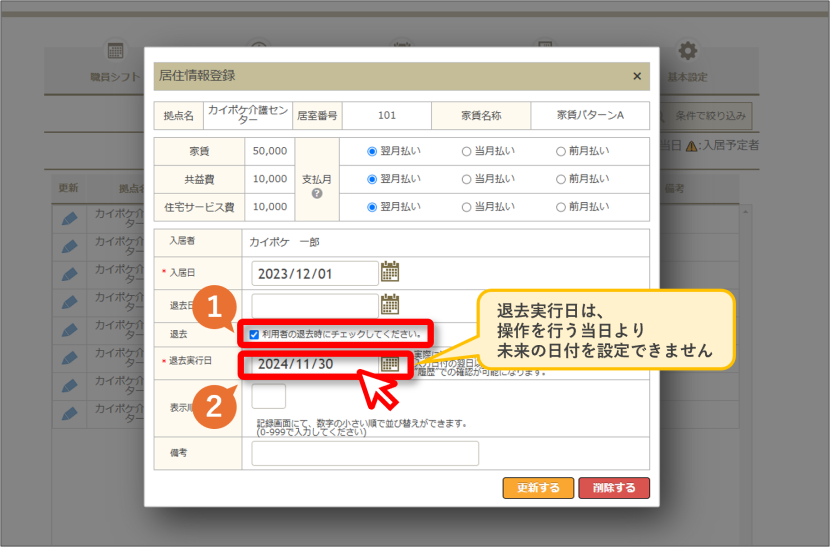
Task: Click the 支払月 help question-mark icon
Action: (317, 194)
